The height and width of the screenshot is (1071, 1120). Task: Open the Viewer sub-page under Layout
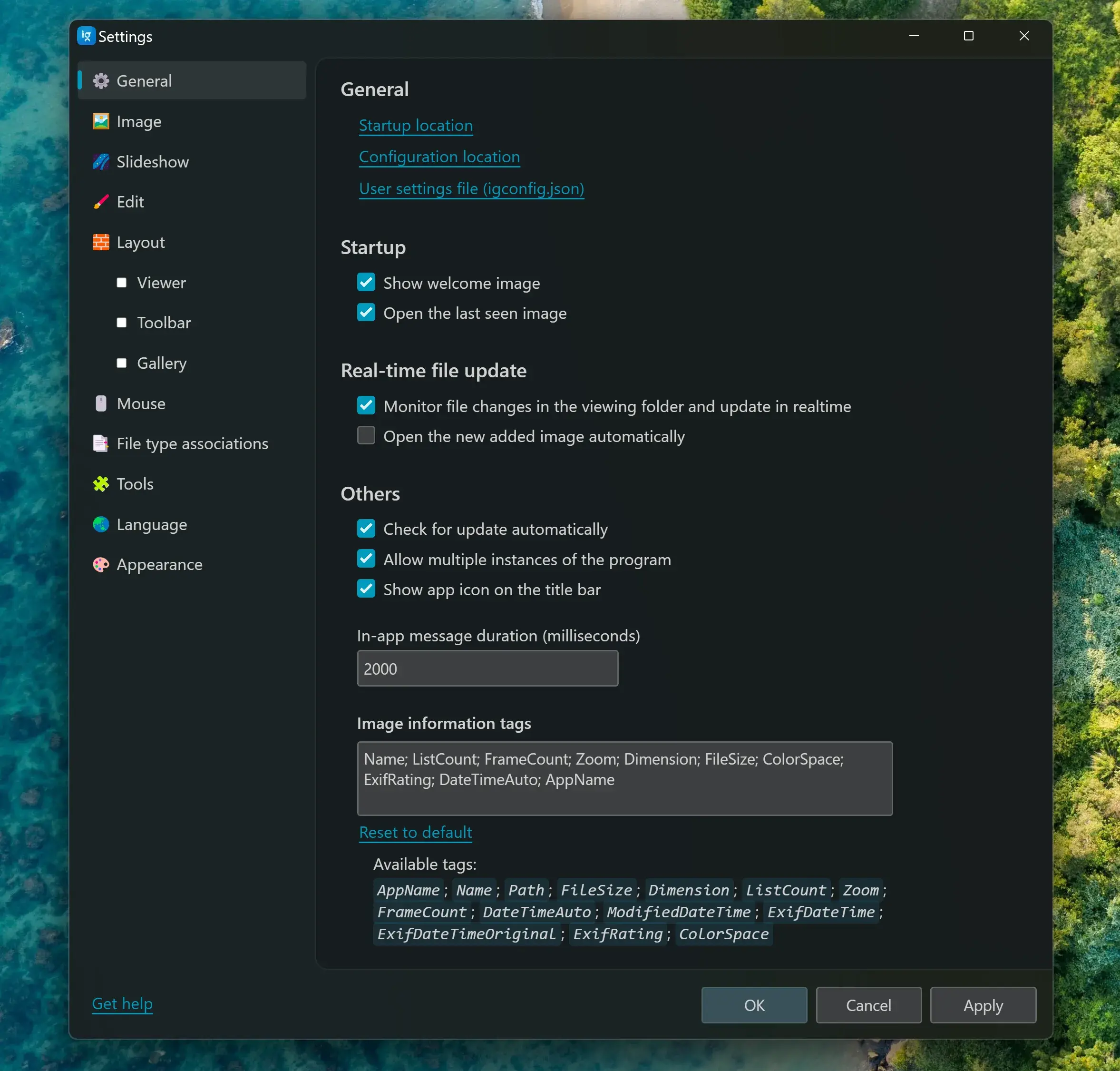(161, 283)
